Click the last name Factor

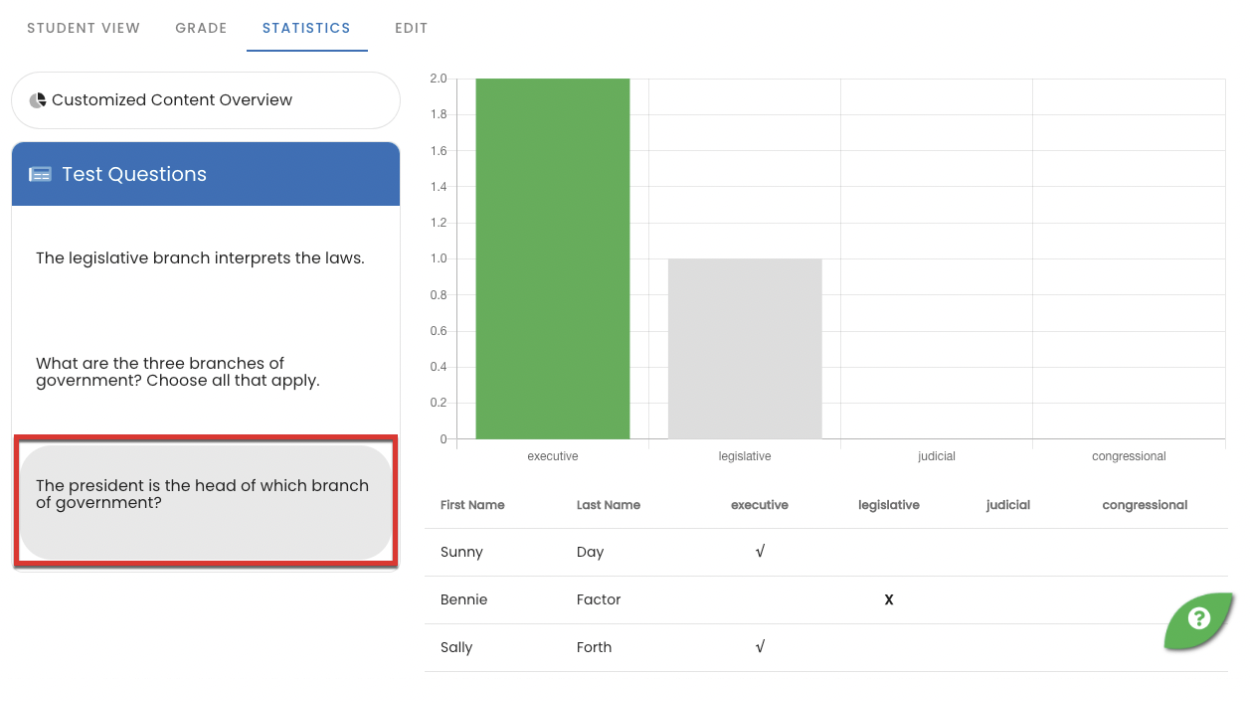tap(598, 600)
